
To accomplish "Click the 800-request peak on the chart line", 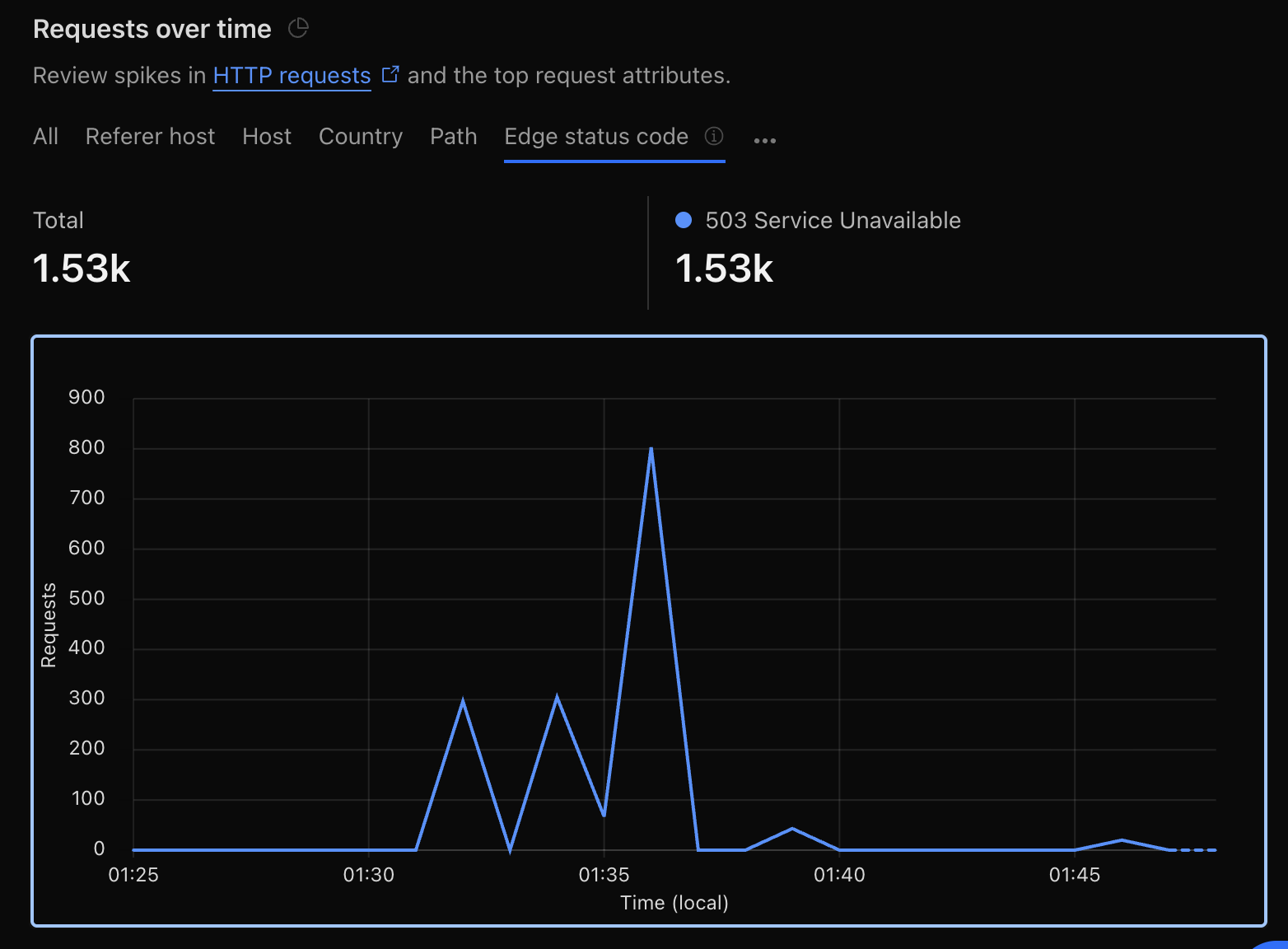I will click(651, 449).
